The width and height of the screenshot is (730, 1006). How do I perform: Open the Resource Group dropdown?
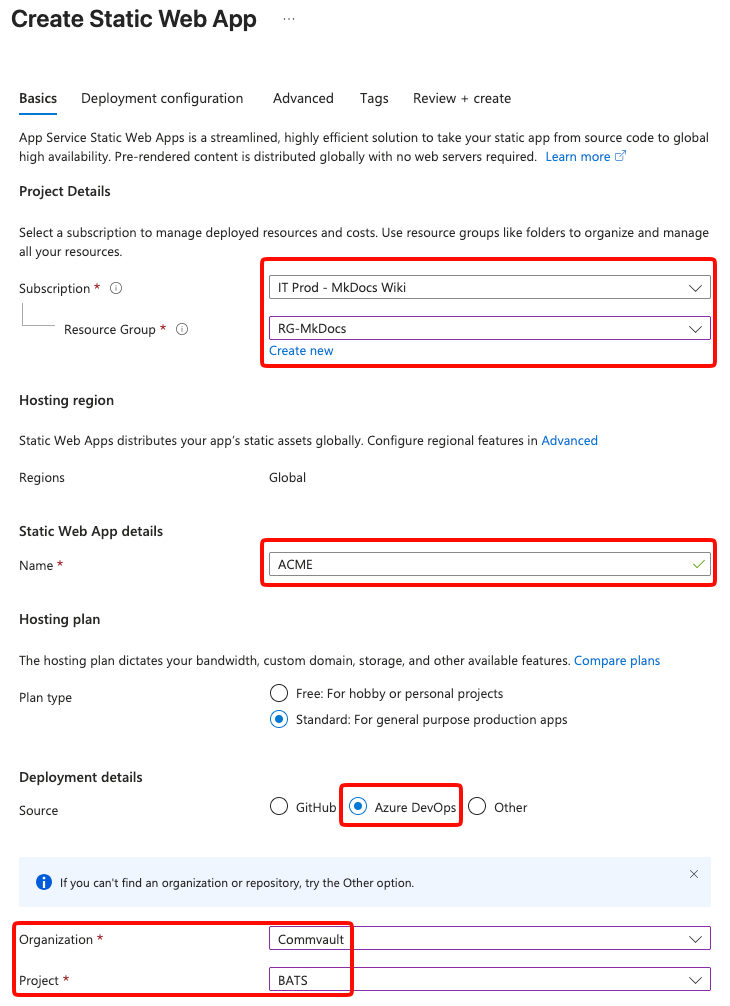point(695,328)
